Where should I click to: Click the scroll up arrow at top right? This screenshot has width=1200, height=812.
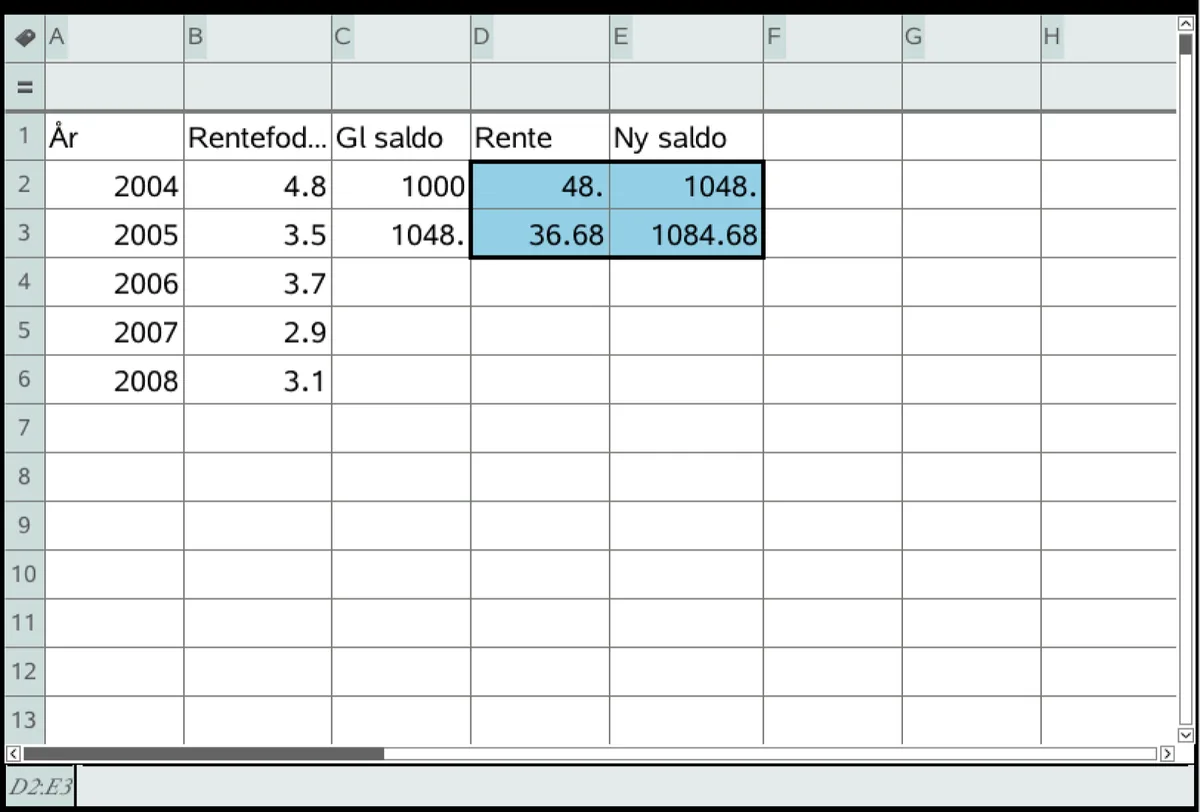click(x=1186, y=25)
